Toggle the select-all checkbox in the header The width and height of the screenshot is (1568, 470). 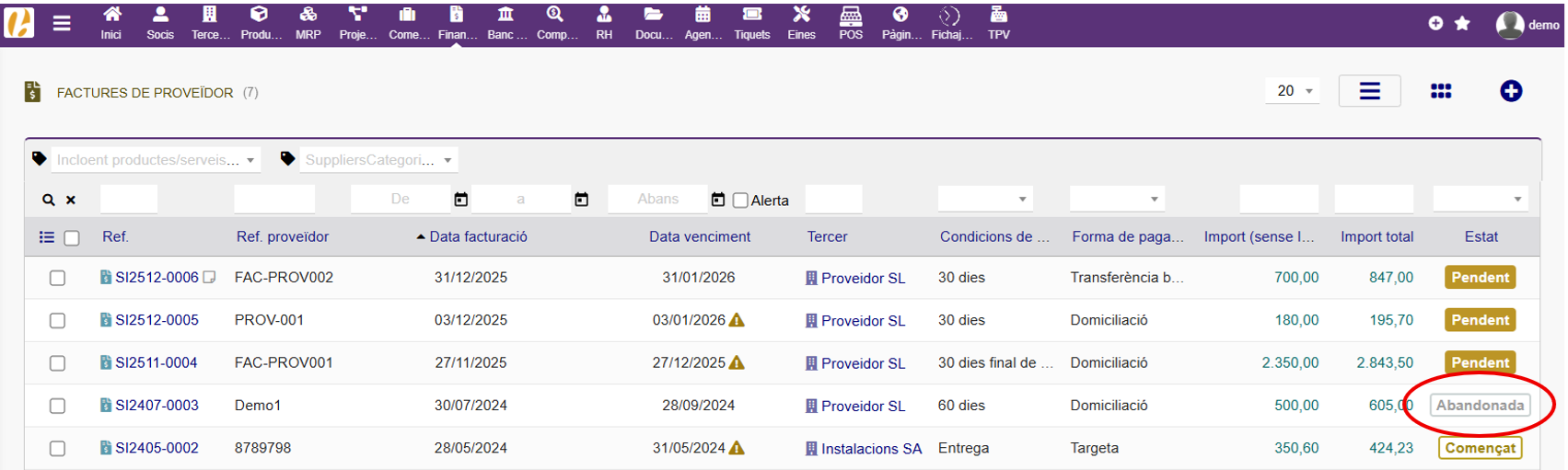click(72, 238)
